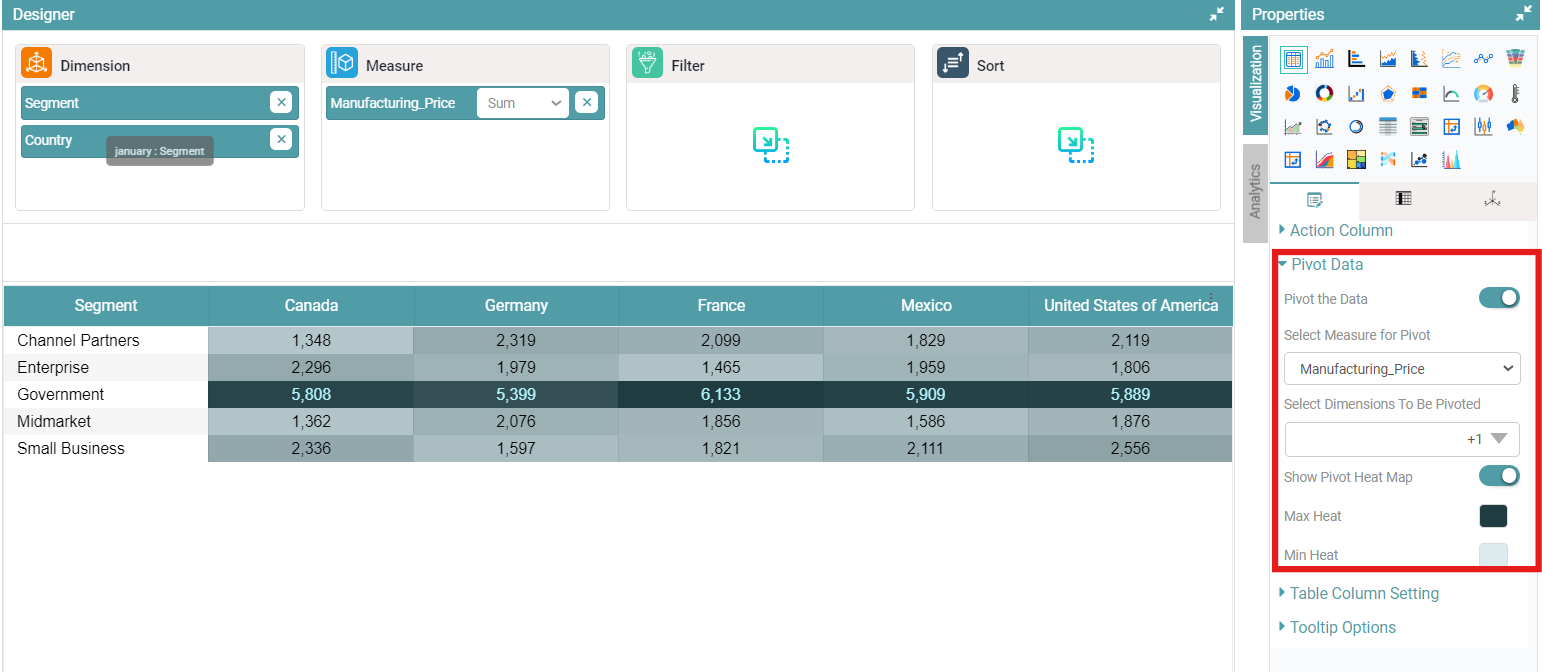Choose the horizontal bar chart icon
The width and height of the screenshot is (1542, 672).
pos(1356,59)
